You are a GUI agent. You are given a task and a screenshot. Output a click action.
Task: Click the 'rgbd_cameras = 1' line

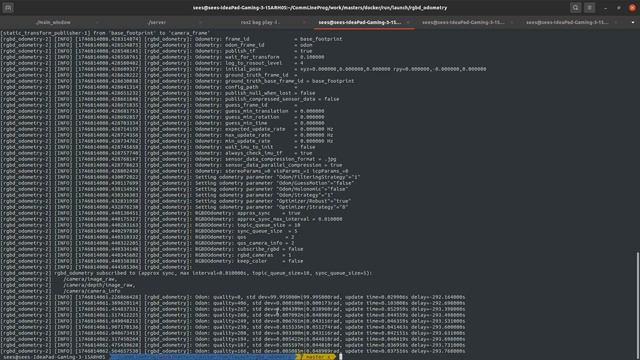pyautogui.click(x=146, y=255)
